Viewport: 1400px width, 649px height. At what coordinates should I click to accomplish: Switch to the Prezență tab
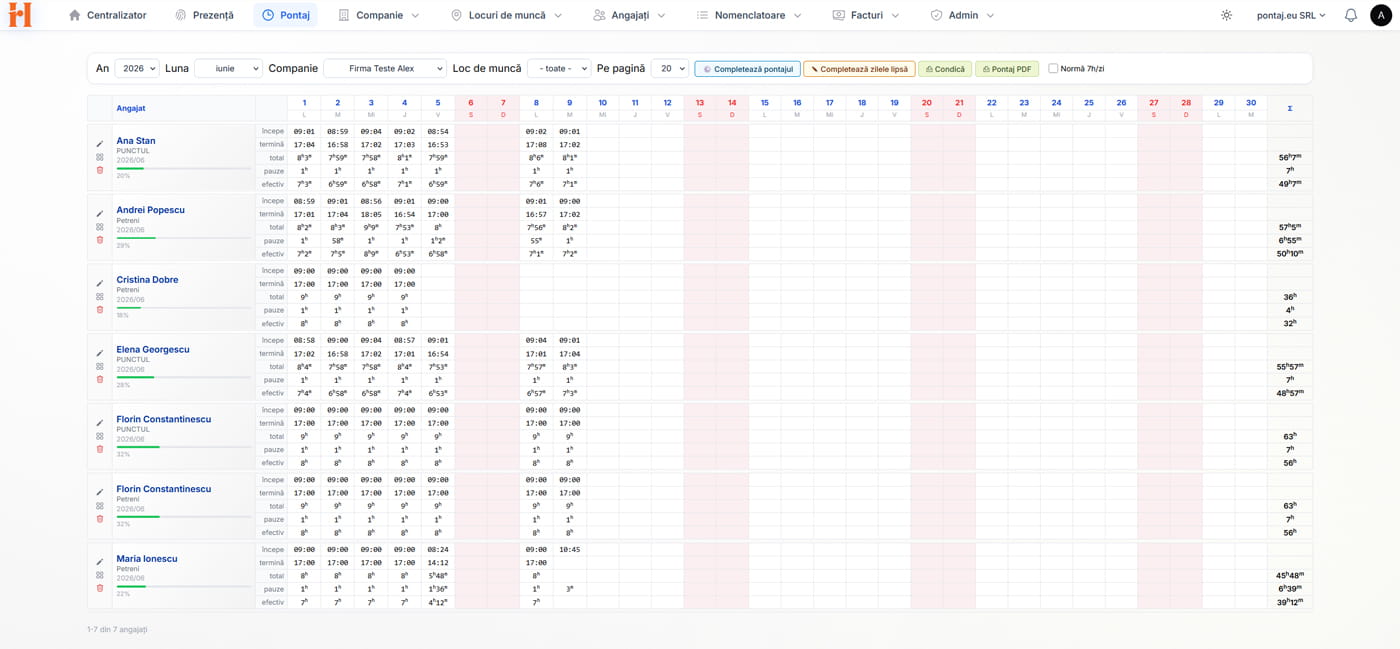(204, 15)
